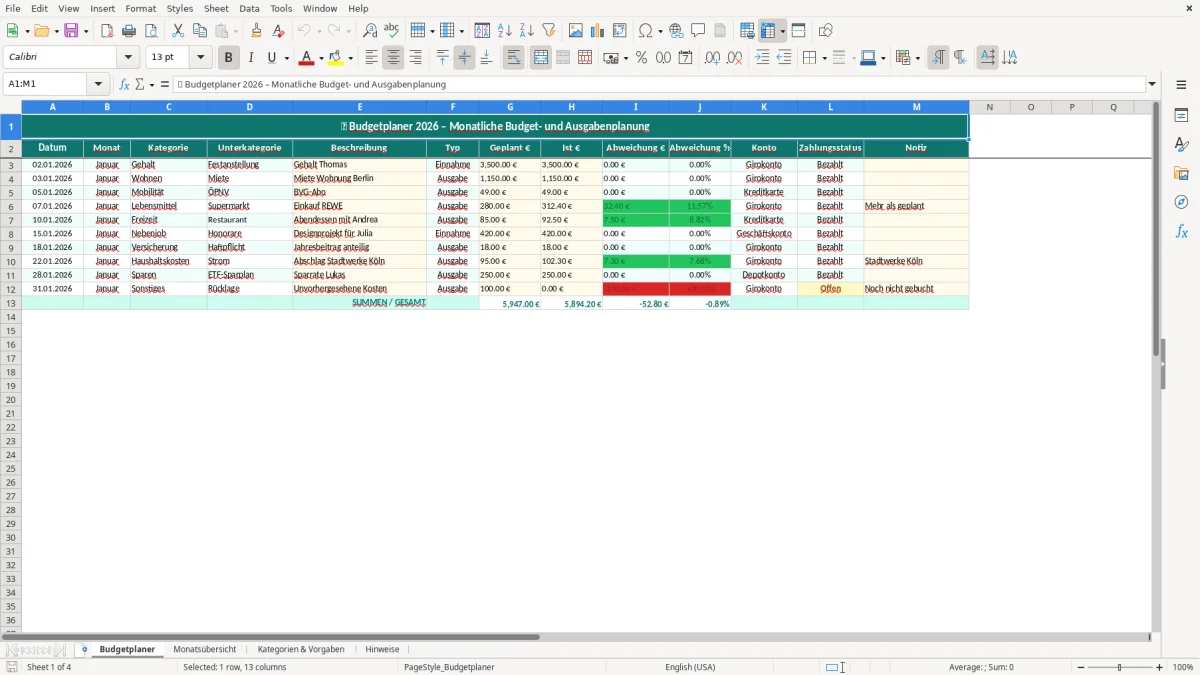
Task: Select column header E
Action: [360, 107]
